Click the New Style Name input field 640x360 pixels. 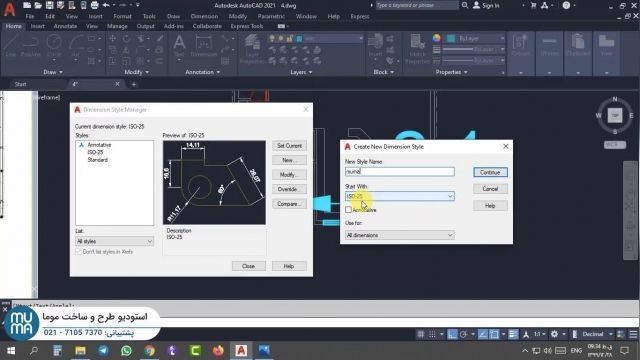pyautogui.click(x=400, y=172)
